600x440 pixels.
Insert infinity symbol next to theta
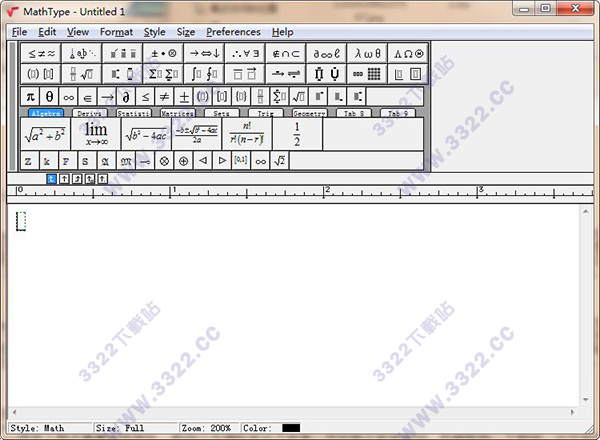69,97
